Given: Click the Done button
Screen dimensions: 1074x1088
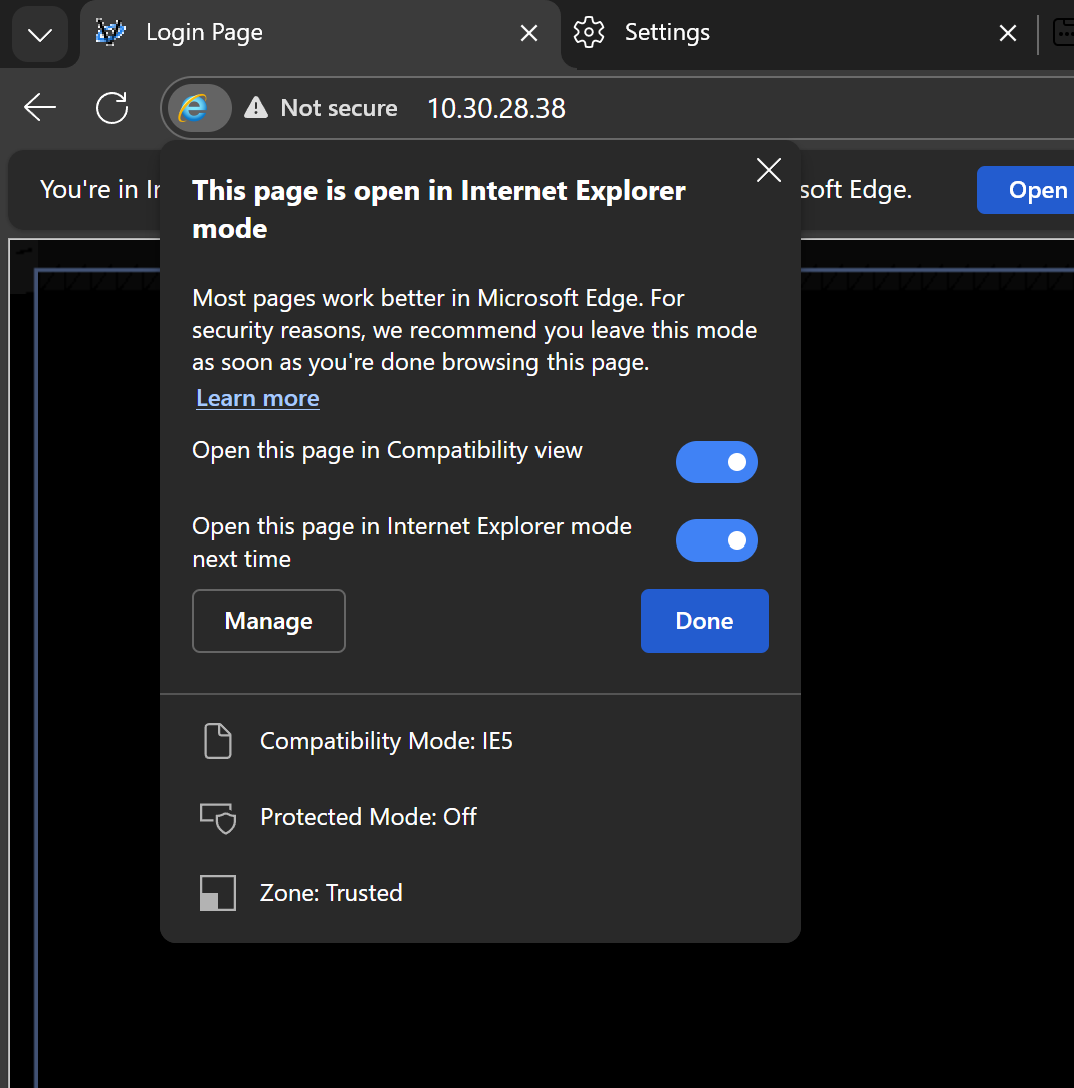Looking at the screenshot, I should click(704, 621).
